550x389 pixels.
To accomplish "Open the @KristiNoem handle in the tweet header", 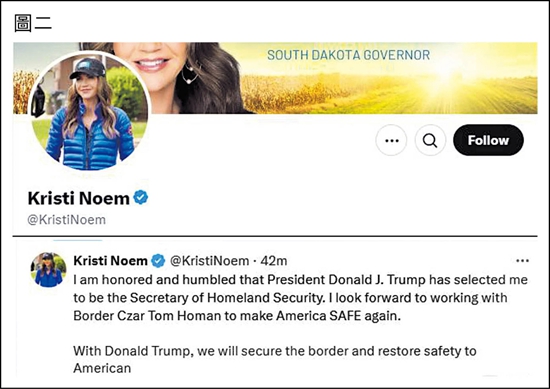I will coord(209,261).
